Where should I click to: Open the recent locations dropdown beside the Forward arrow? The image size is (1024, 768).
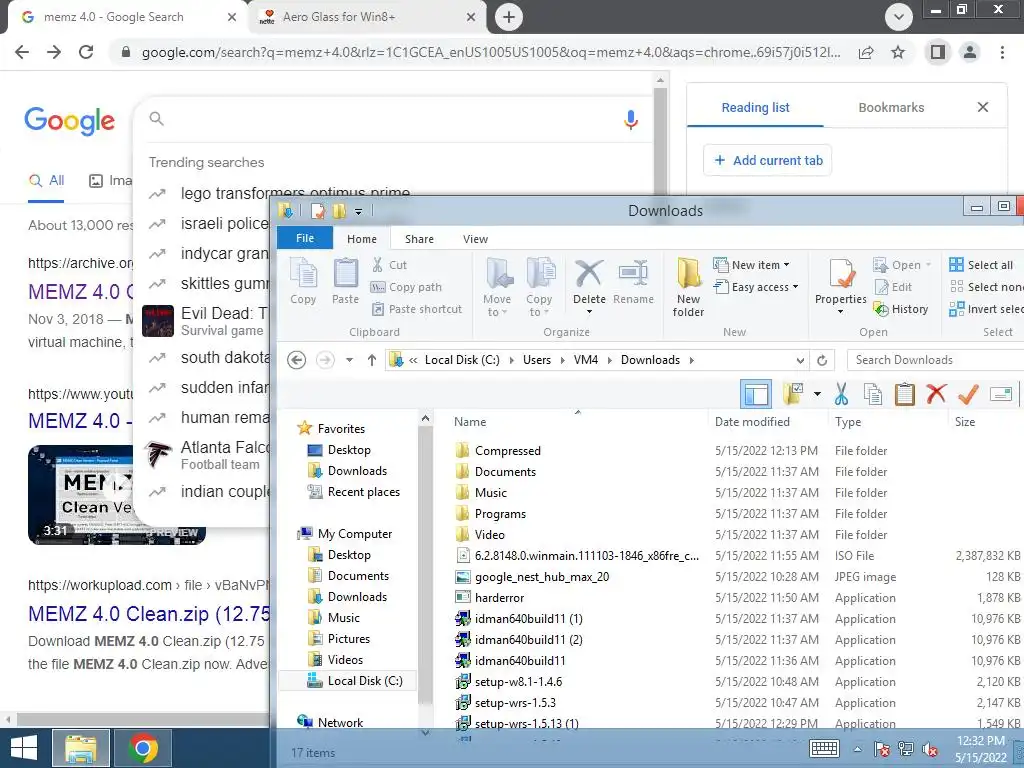pyautogui.click(x=349, y=360)
